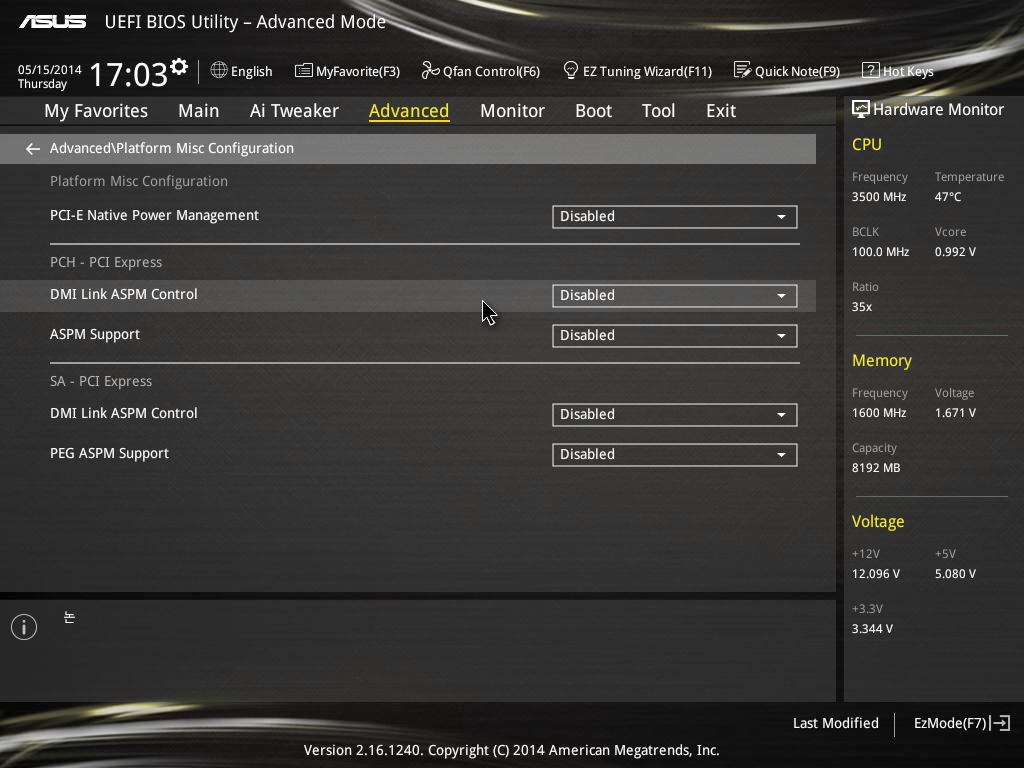Select ASPM Support label
Image resolution: width=1024 pixels, height=768 pixels.
click(x=95, y=334)
